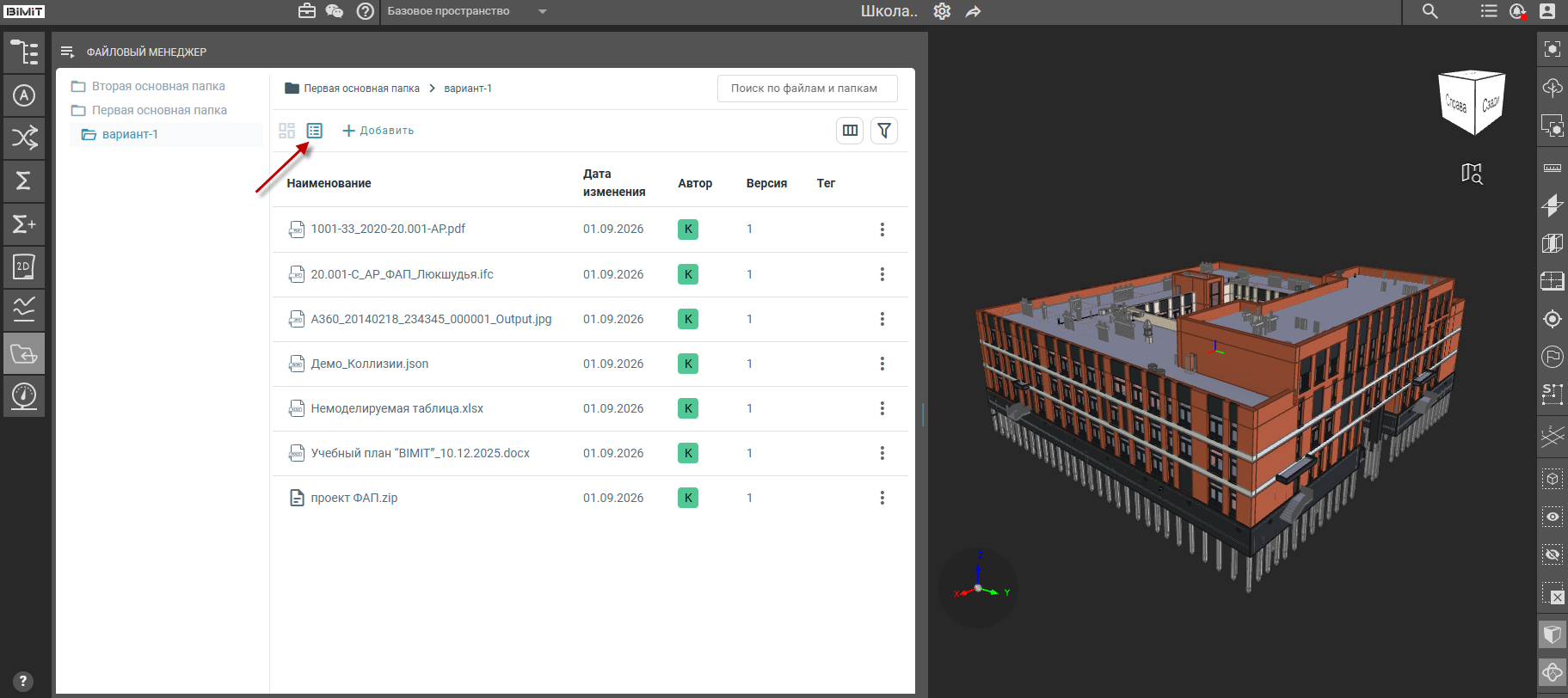Image resolution: width=1568 pixels, height=698 pixels.
Task: Expand the Базовое пространство dropdown
Action: pyautogui.click(x=467, y=11)
